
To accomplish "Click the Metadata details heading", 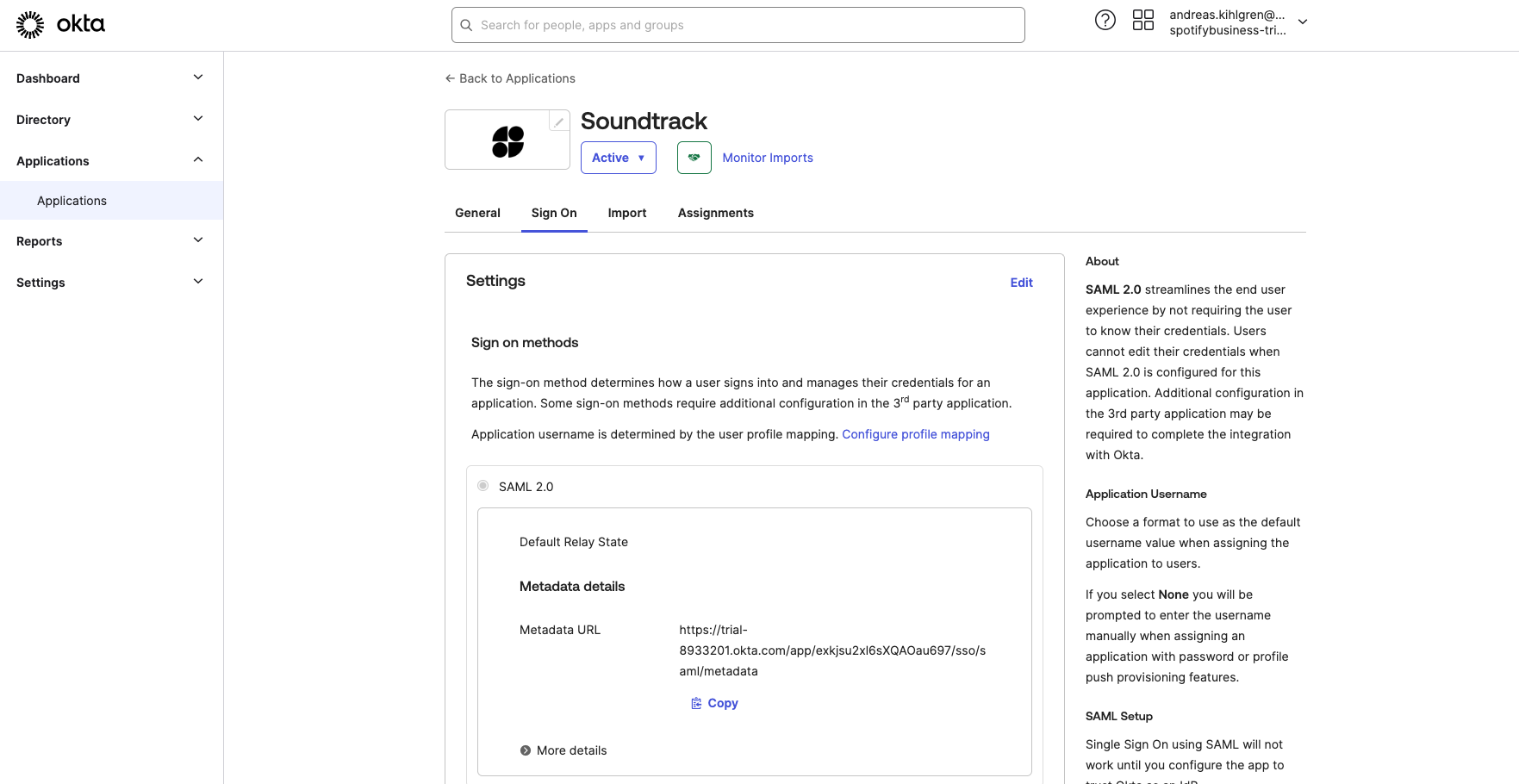I will point(572,587).
